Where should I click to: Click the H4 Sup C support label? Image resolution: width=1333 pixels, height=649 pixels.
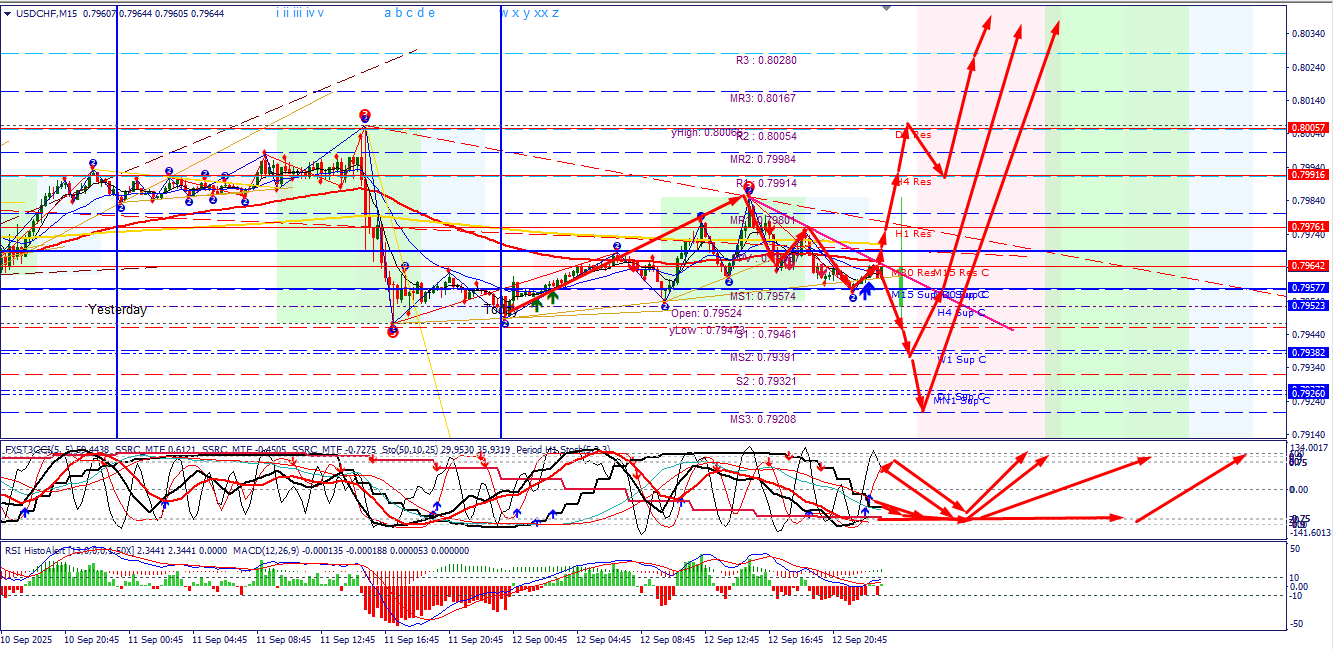(x=962, y=312)
